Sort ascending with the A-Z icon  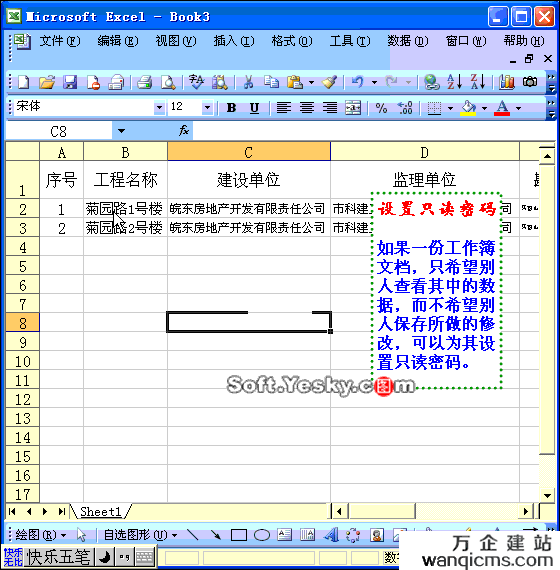click(454, 82)
